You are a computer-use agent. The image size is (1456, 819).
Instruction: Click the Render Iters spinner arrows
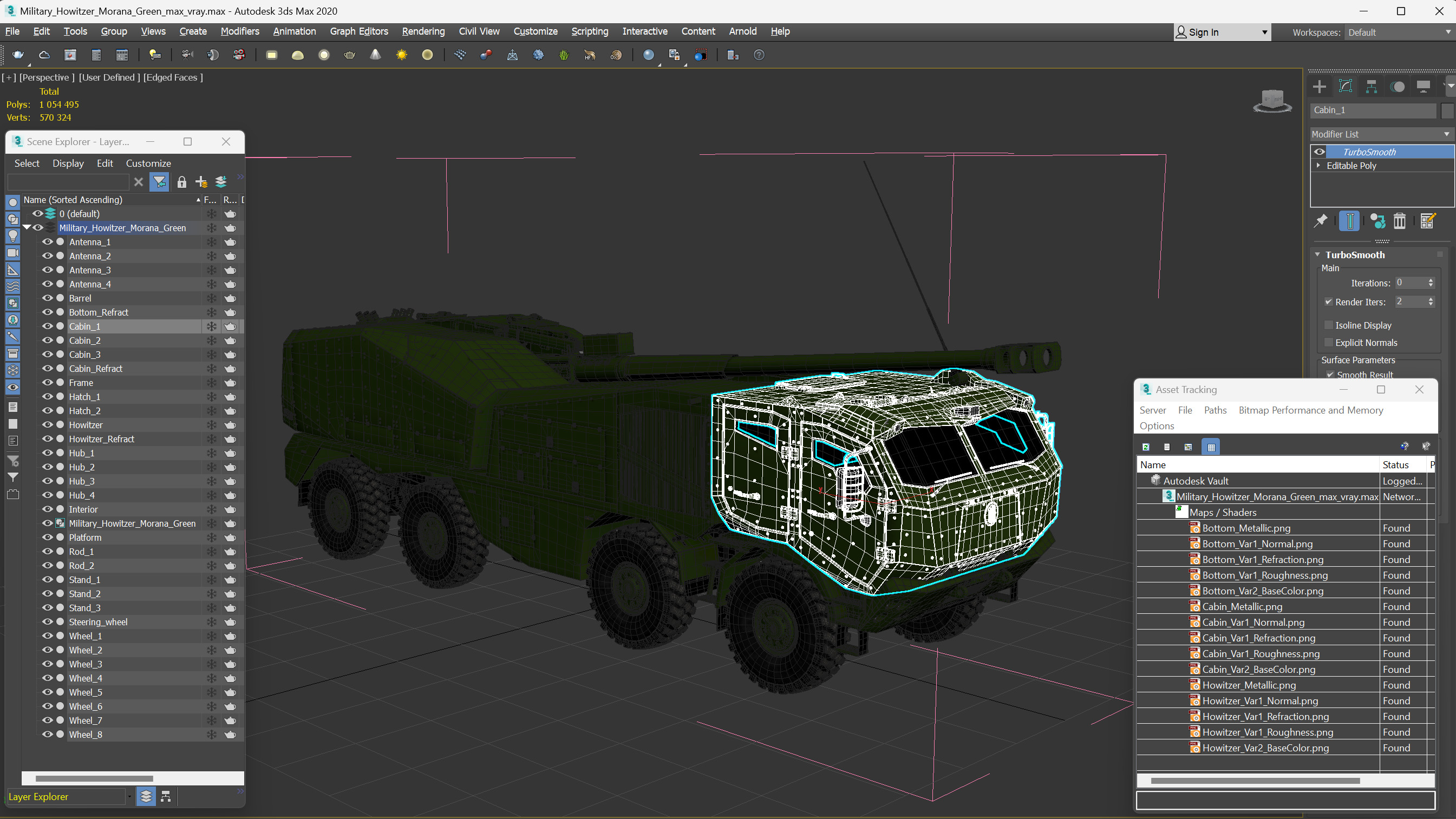pos(1431,302)
